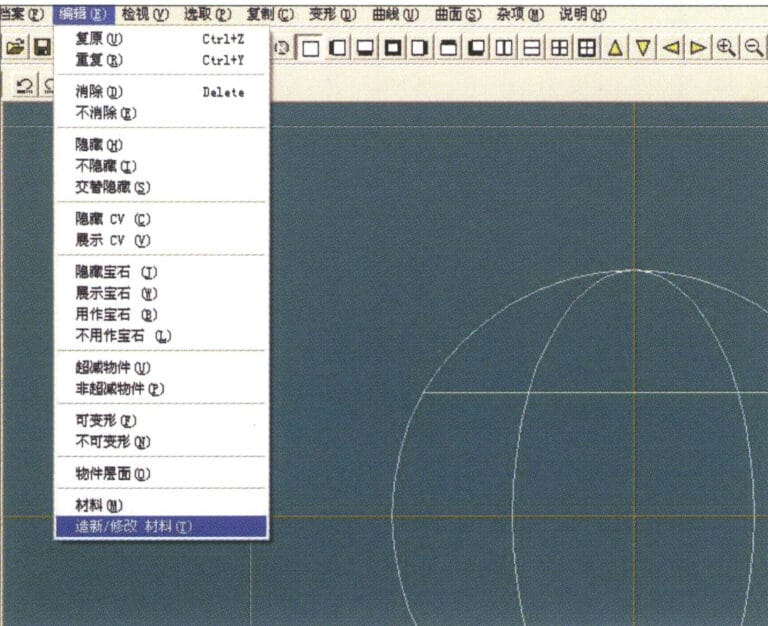
Task: Click the yellow left triangle
Action: tap(671, 48)
